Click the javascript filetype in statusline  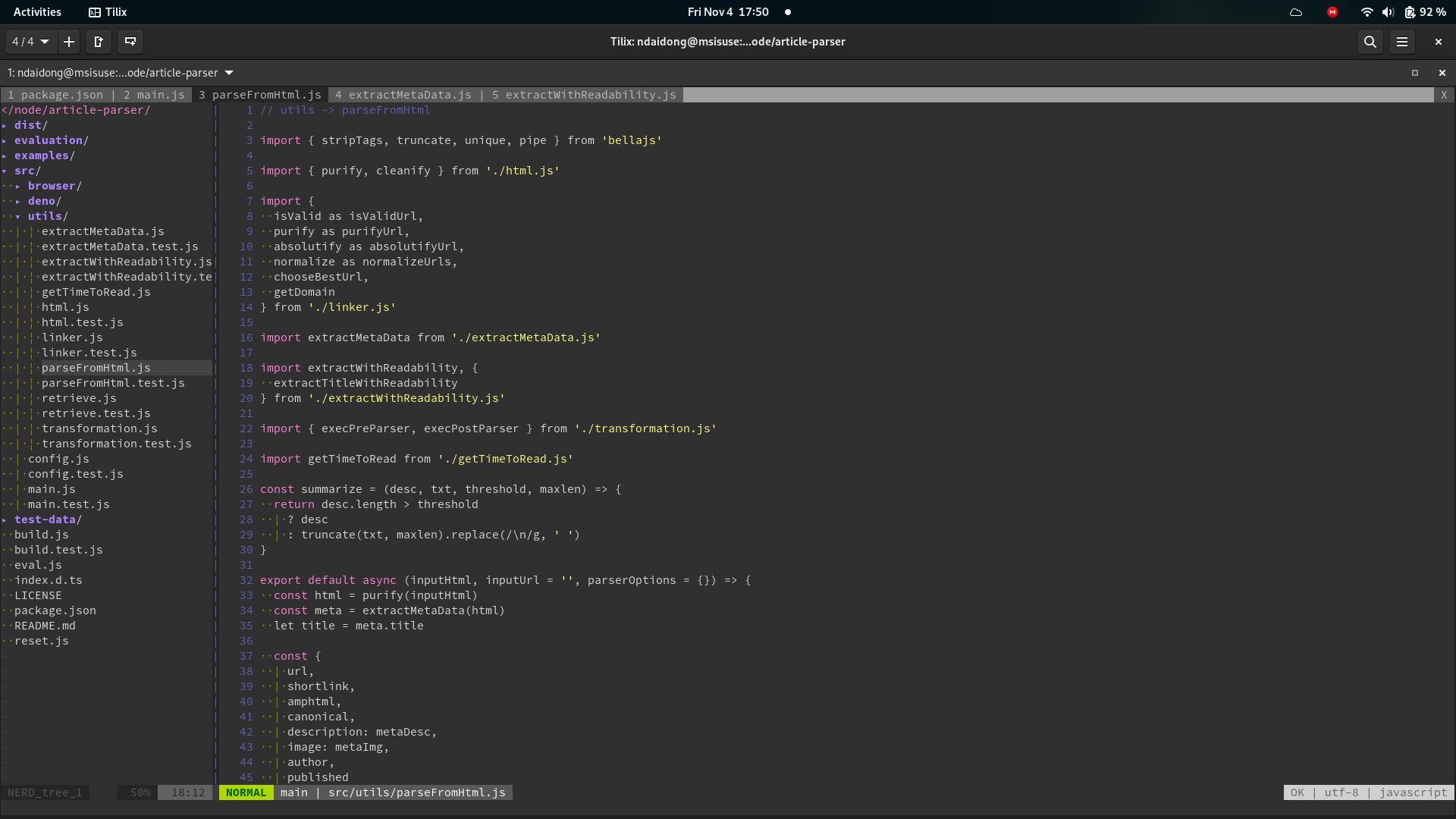coord(1413,792)
